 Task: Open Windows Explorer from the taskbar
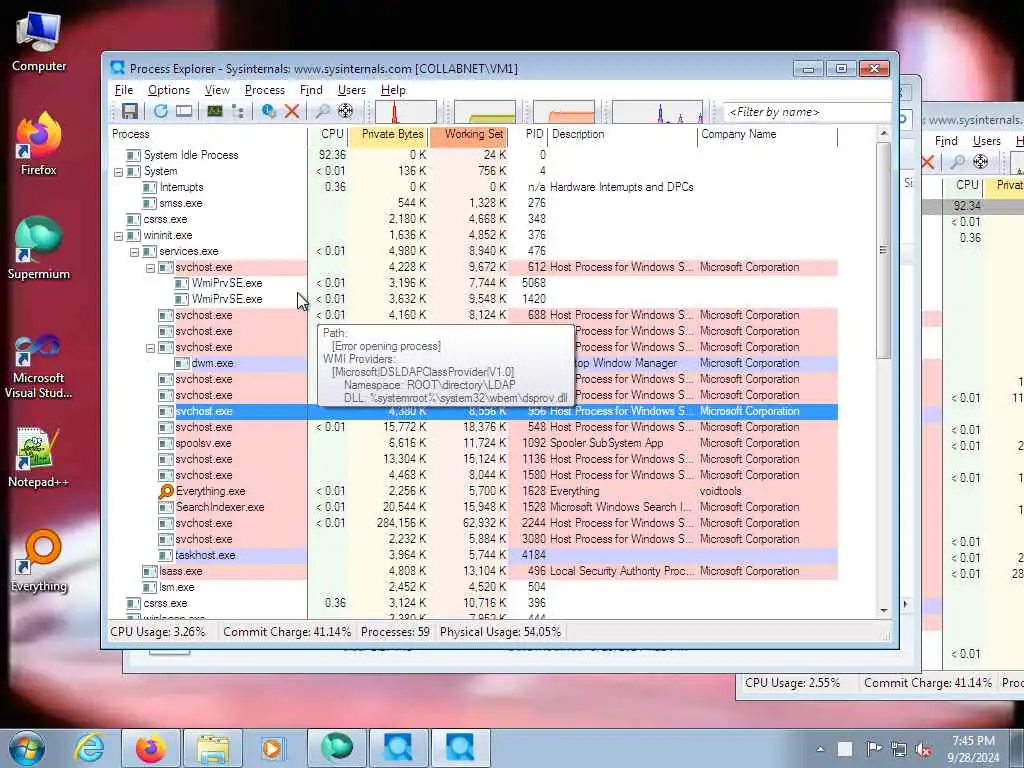212,748
